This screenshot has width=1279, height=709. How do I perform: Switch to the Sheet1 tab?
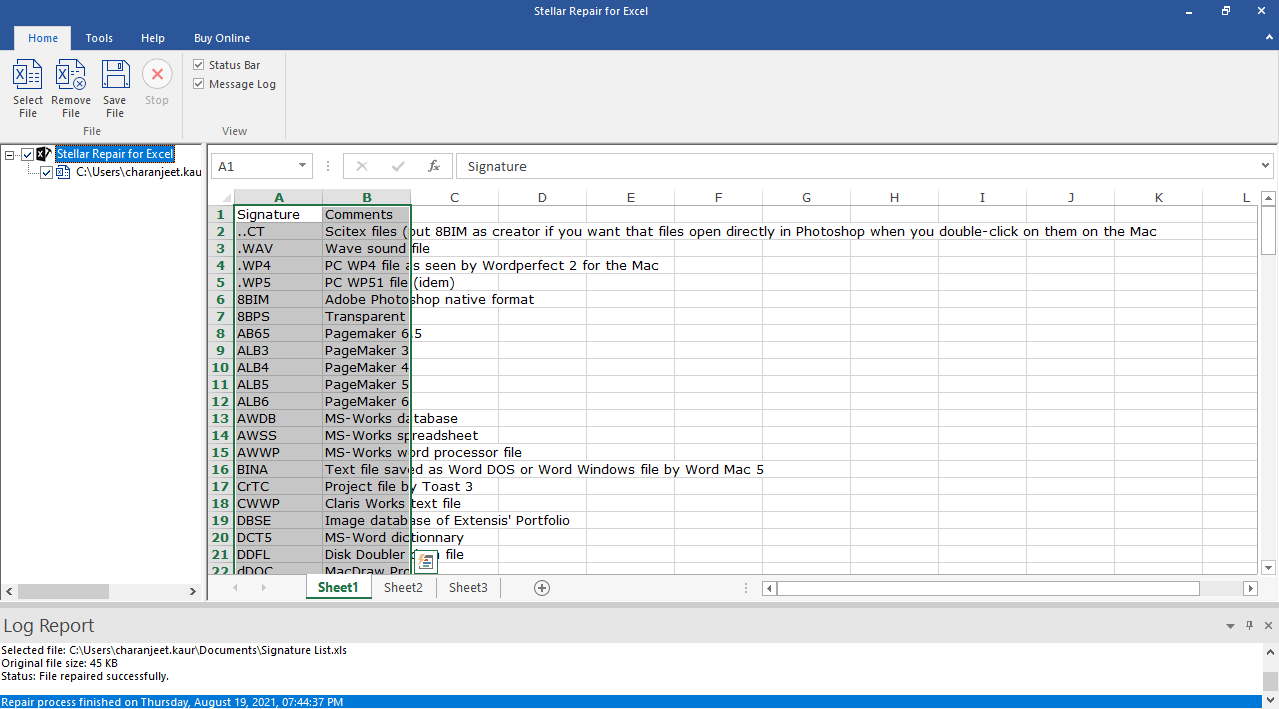pyautogui.click(x=338, y=588)
